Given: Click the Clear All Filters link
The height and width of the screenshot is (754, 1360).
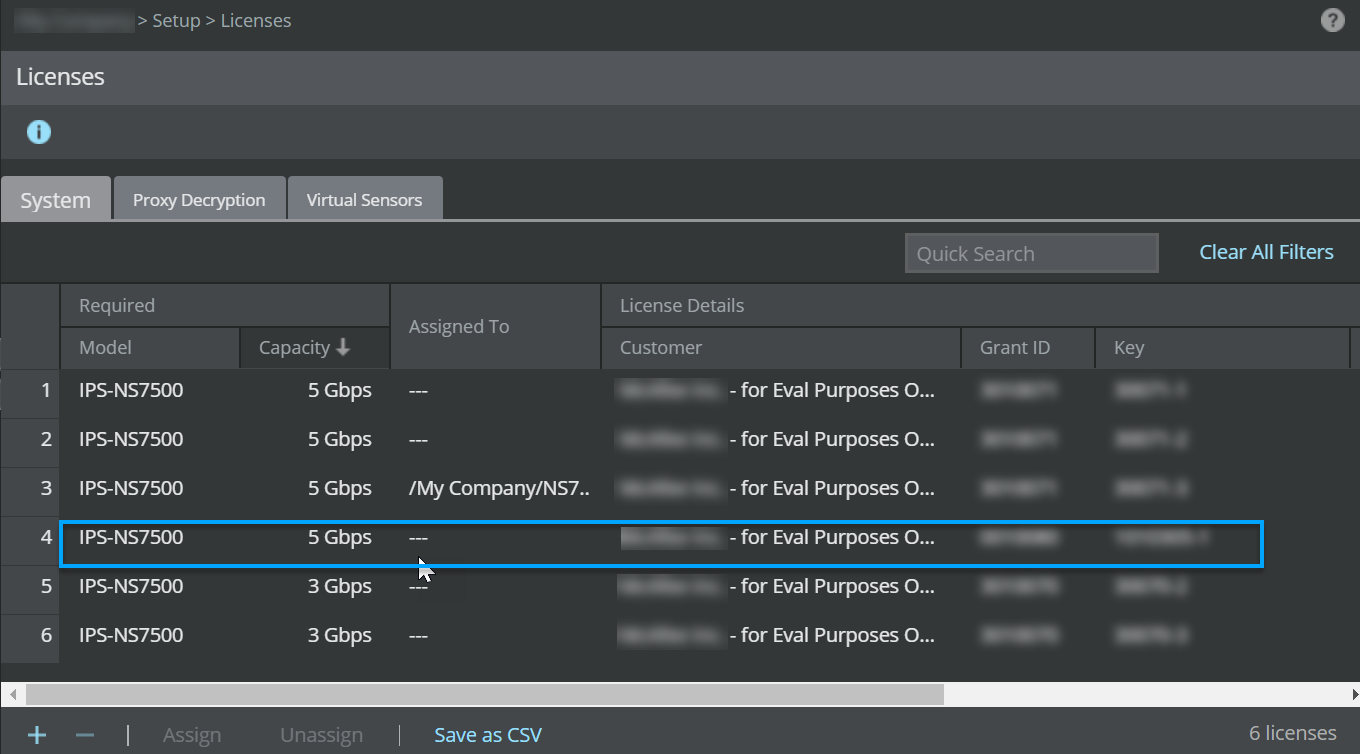Looking at the screenshot, I should coord(1266,252).
